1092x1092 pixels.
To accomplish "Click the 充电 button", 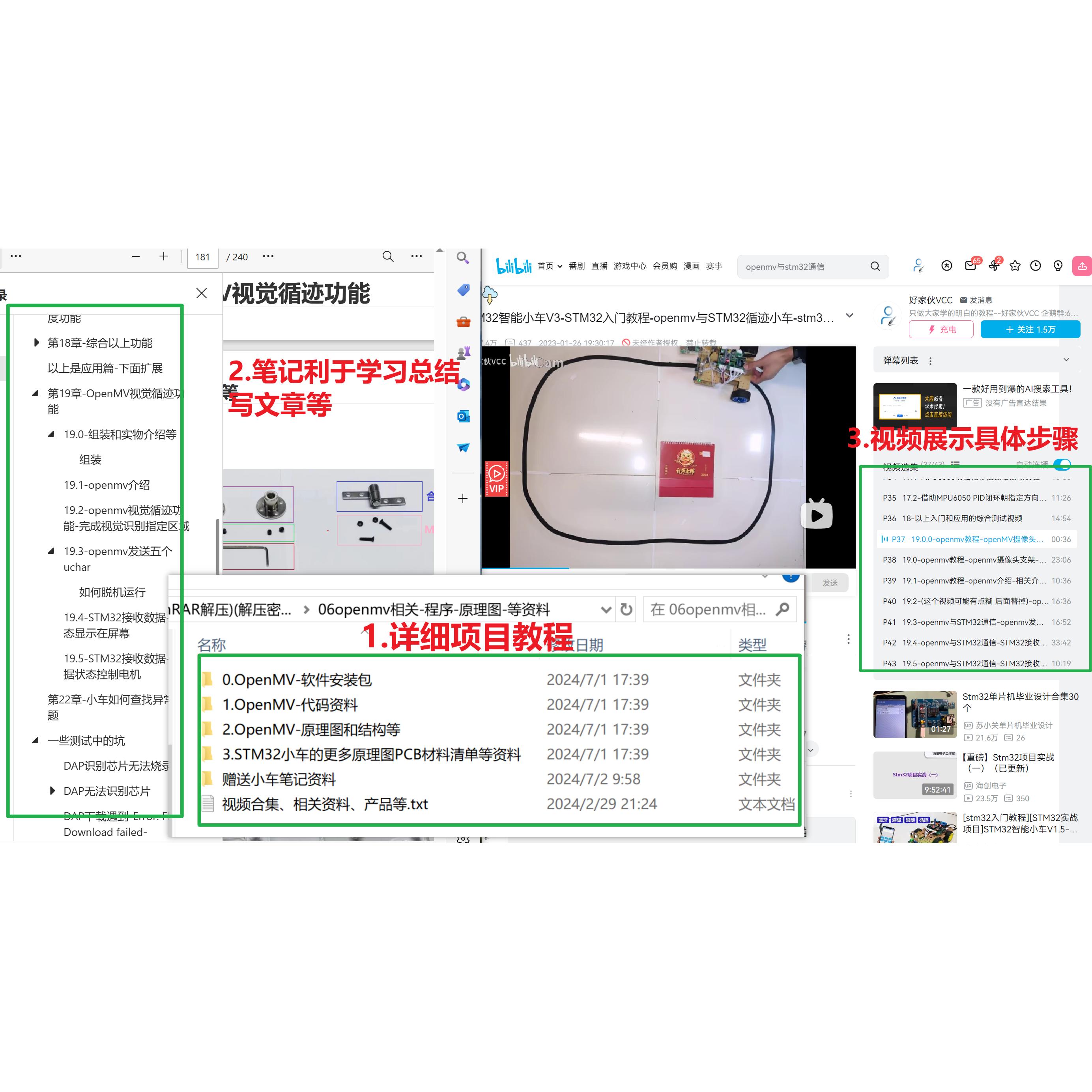I will point(941,329).
